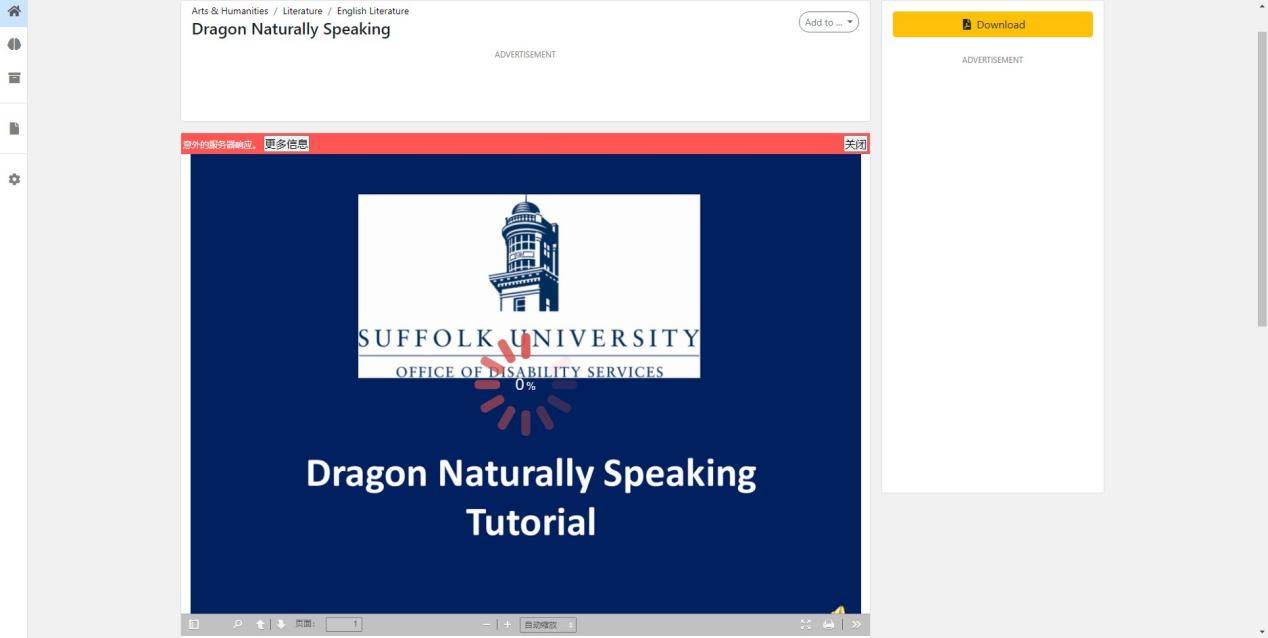Click the Dragon Naturally Speaking page title
Image resolution: width=1268 pixels, height=638 pixels.
[x=291, y=29]
